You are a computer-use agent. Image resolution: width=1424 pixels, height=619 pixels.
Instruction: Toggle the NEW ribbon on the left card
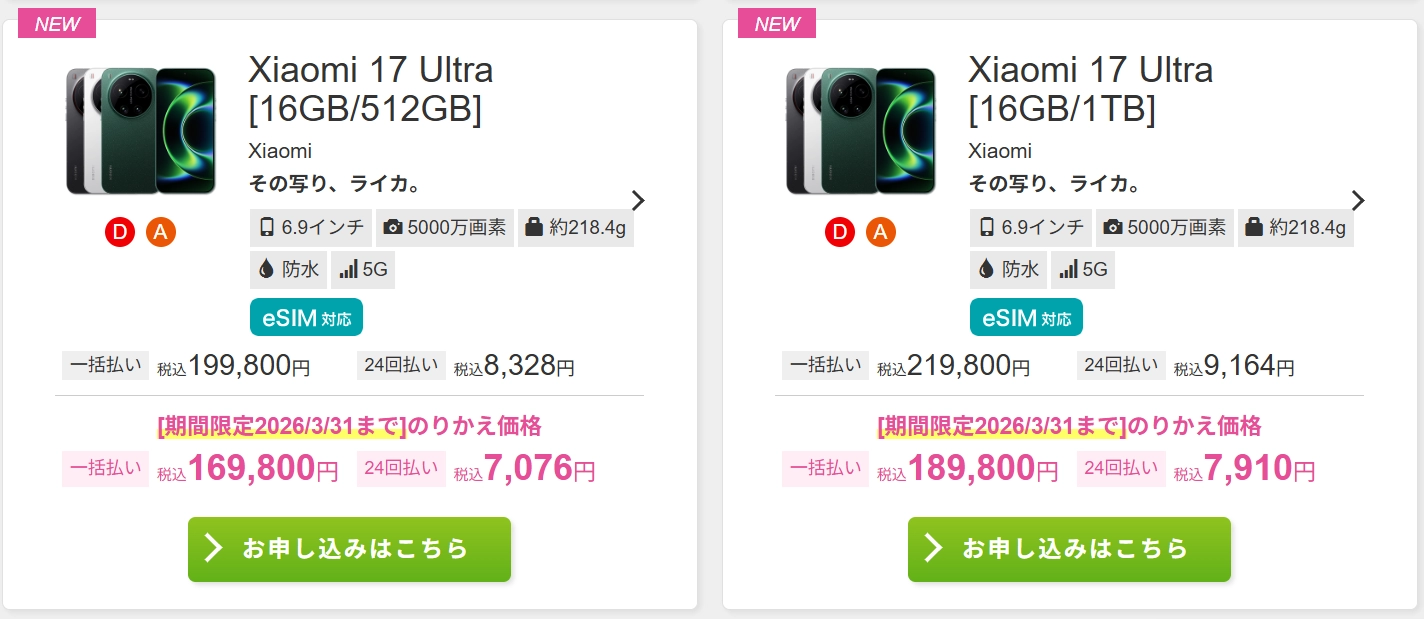click(x=56, y=23)
